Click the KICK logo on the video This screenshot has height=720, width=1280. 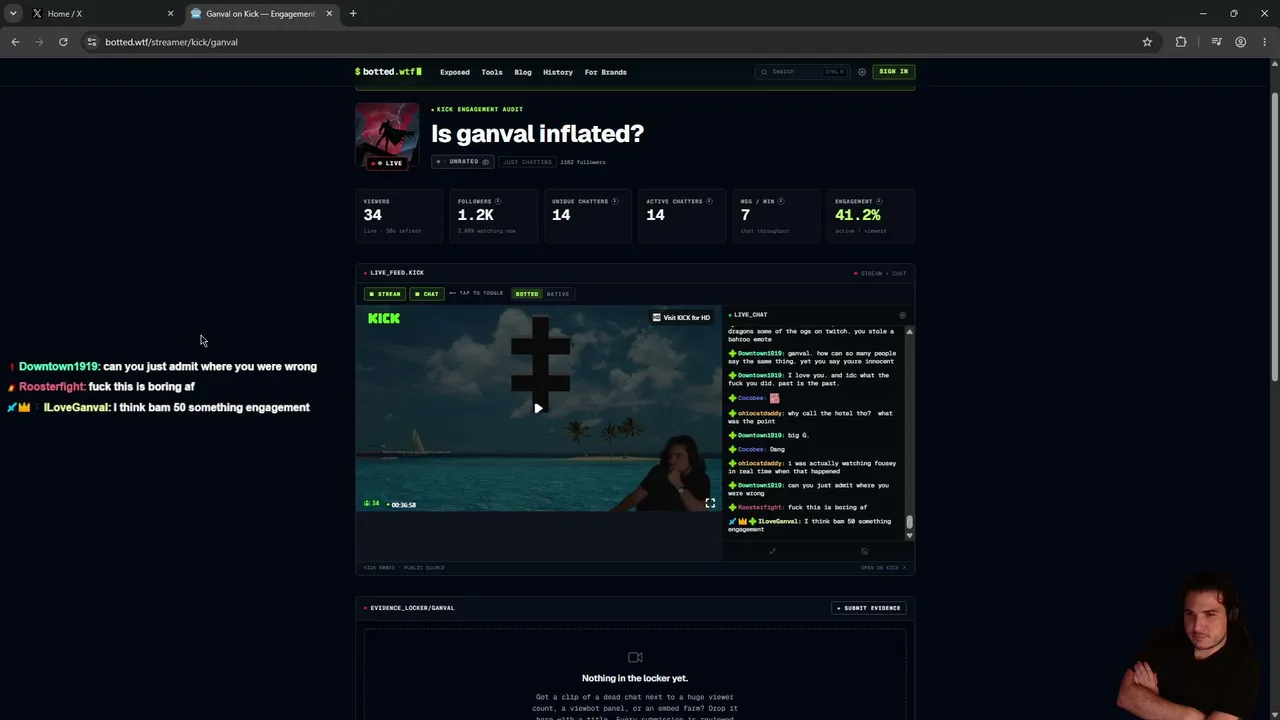pos(384,318)
